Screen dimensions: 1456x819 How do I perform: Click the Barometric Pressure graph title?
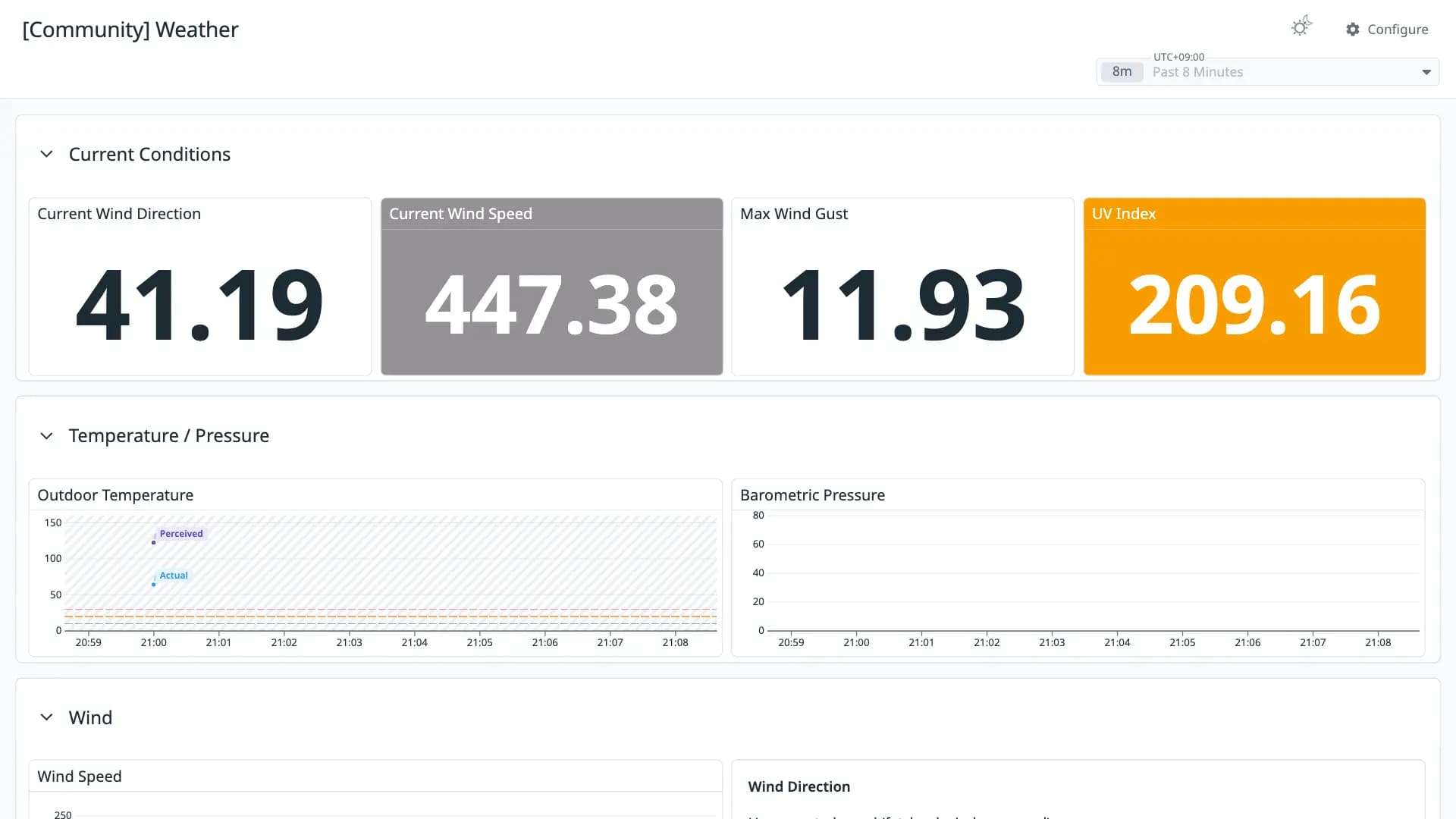812,495
